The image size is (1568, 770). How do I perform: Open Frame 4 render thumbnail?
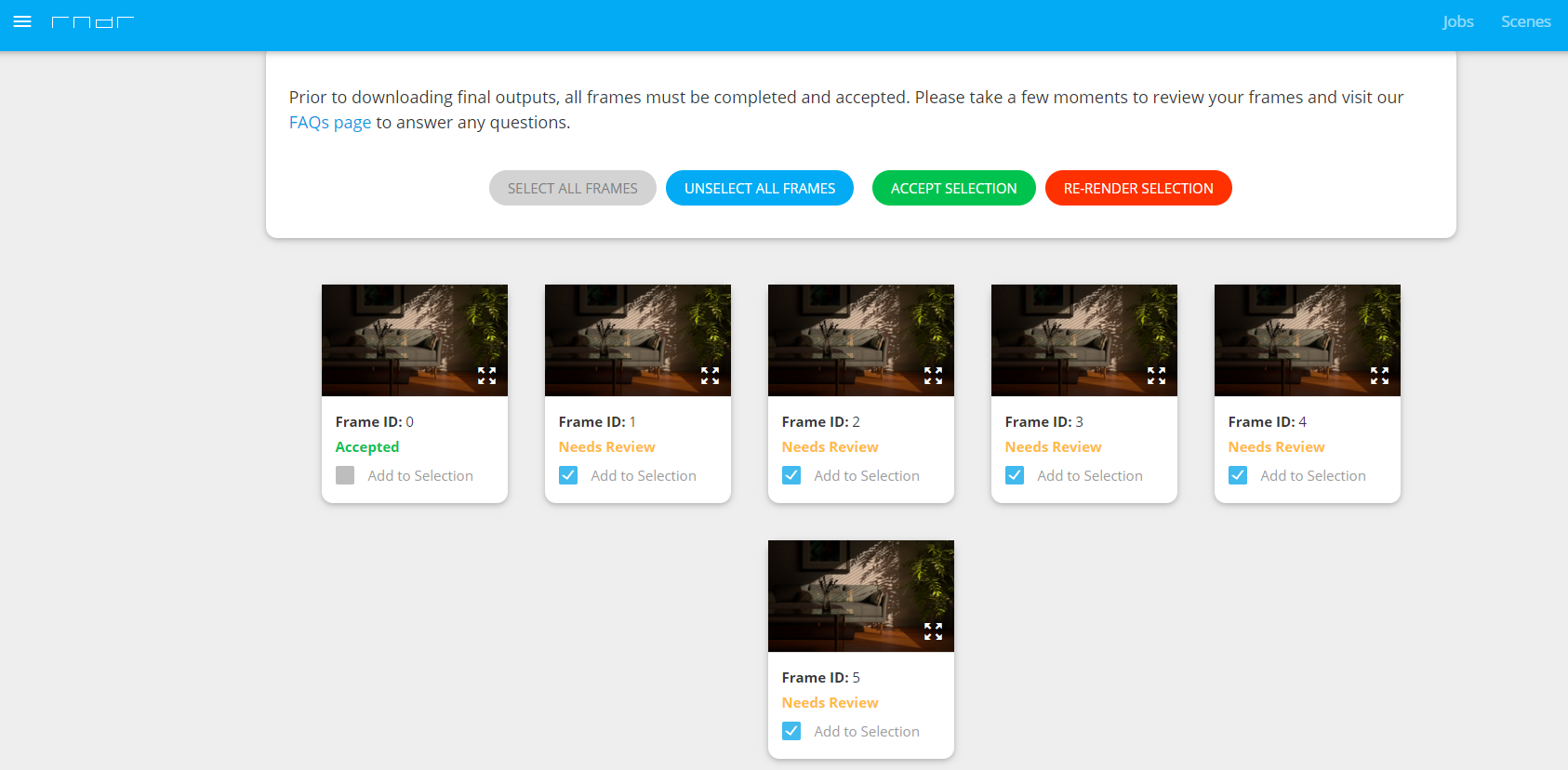pos(1308,340)
